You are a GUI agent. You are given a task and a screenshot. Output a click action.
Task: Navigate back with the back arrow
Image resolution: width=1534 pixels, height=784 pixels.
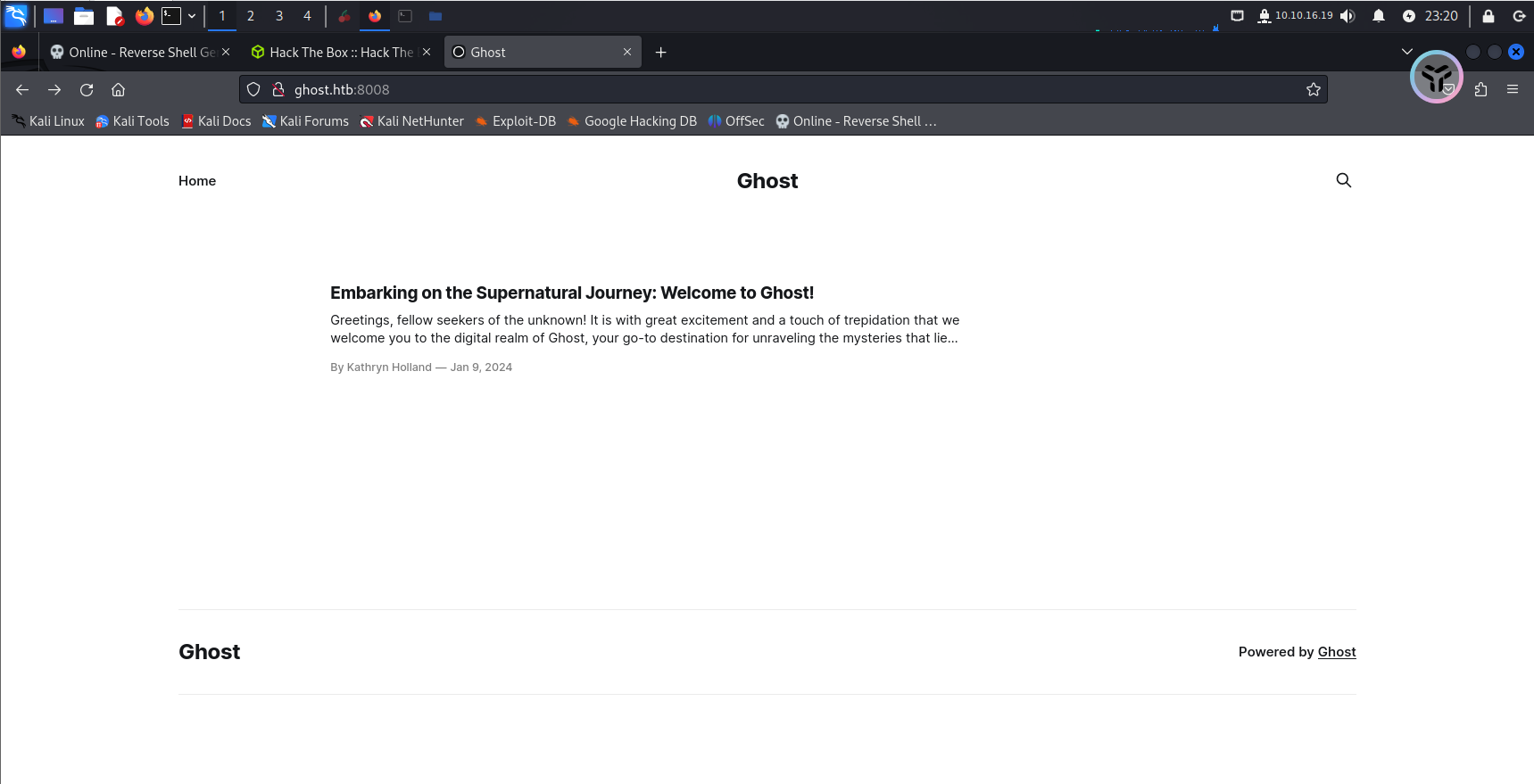22,89
